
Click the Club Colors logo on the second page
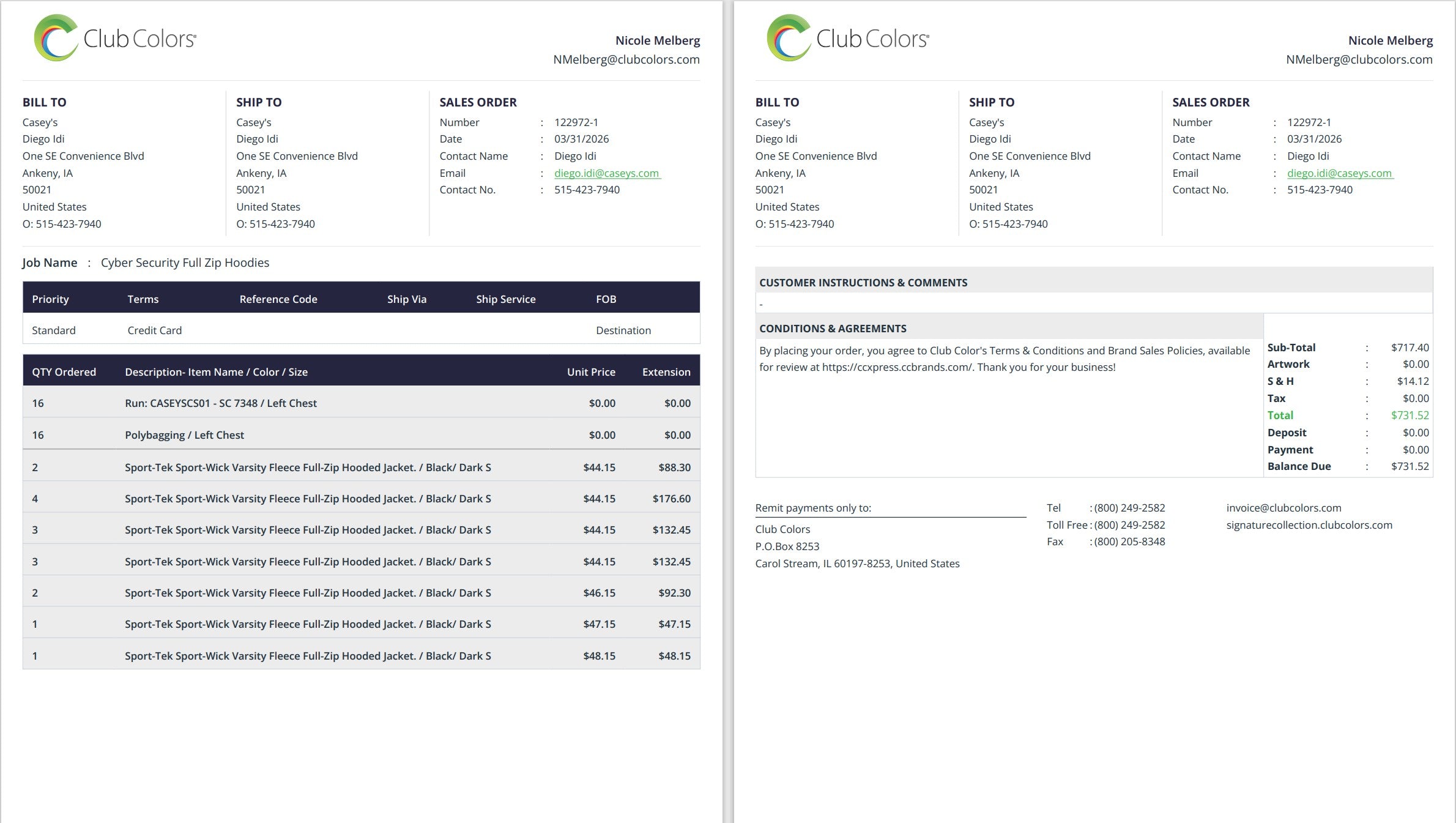(848, 38)
